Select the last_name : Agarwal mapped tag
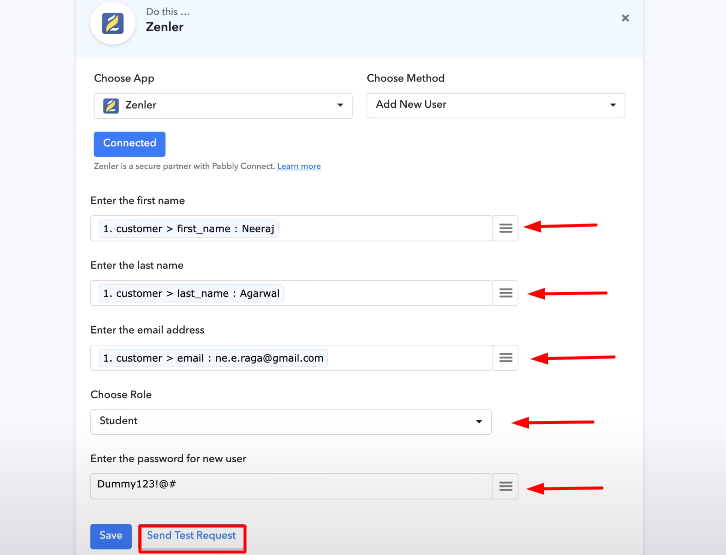 pyautogui.click(x=191, y=293)
